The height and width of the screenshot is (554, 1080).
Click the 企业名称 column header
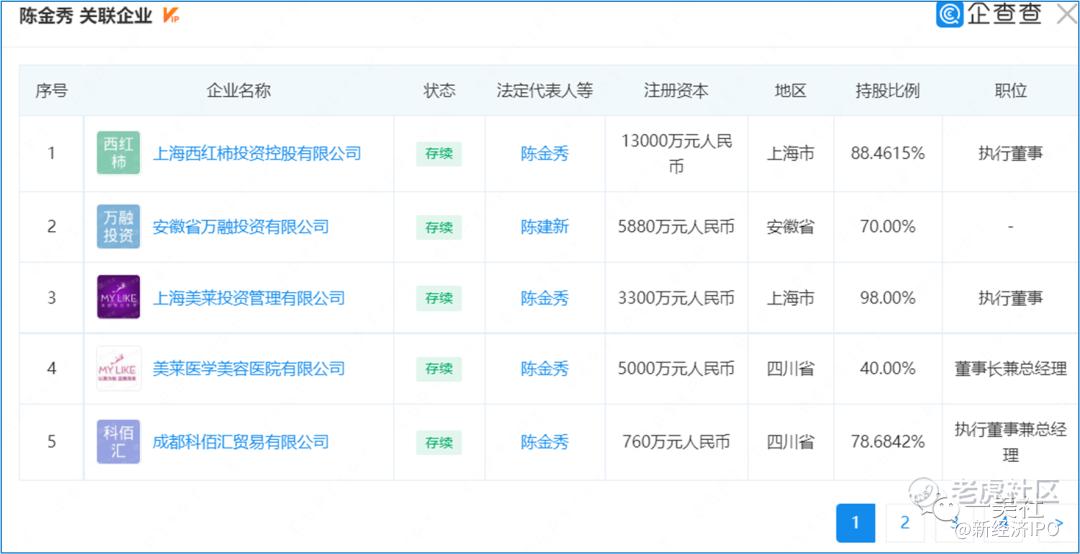click(x=239, y=91)
